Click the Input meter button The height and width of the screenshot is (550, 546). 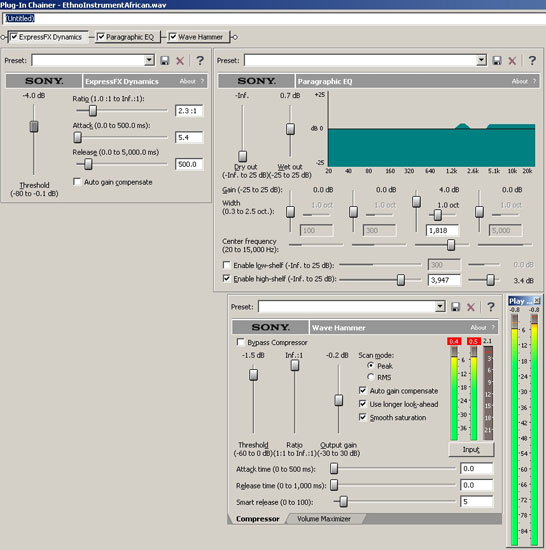pyautogui.click(x=471, y=449)
